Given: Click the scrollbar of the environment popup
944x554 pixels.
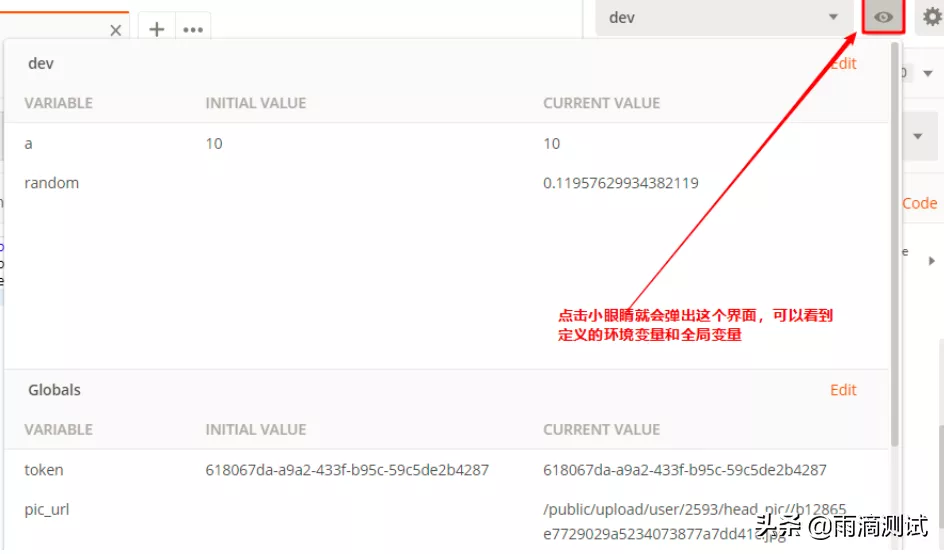Looking at the screenshot, I should 895,244.
